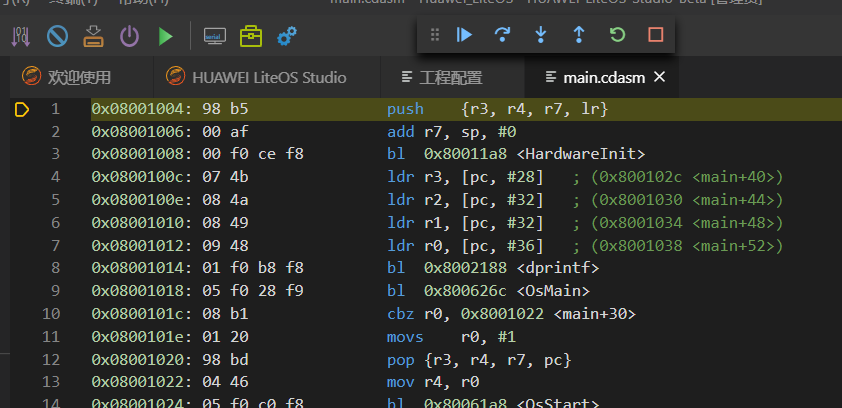The height and width of the screenshot is (408, 842).
Task: Open the serial terminal monitor icon
Action: (x=215, y=37)
